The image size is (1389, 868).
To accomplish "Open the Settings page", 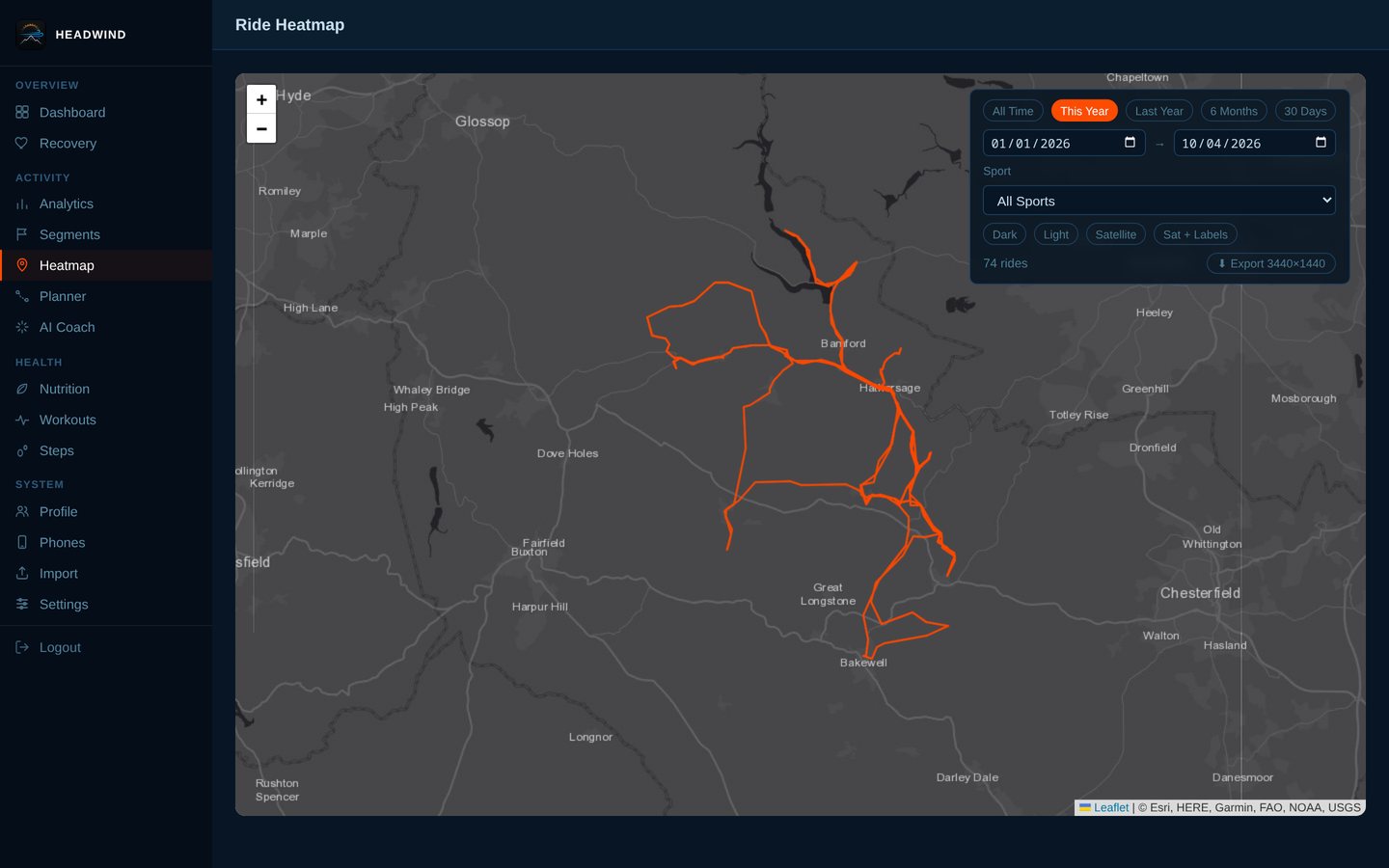I will (106, 605).
